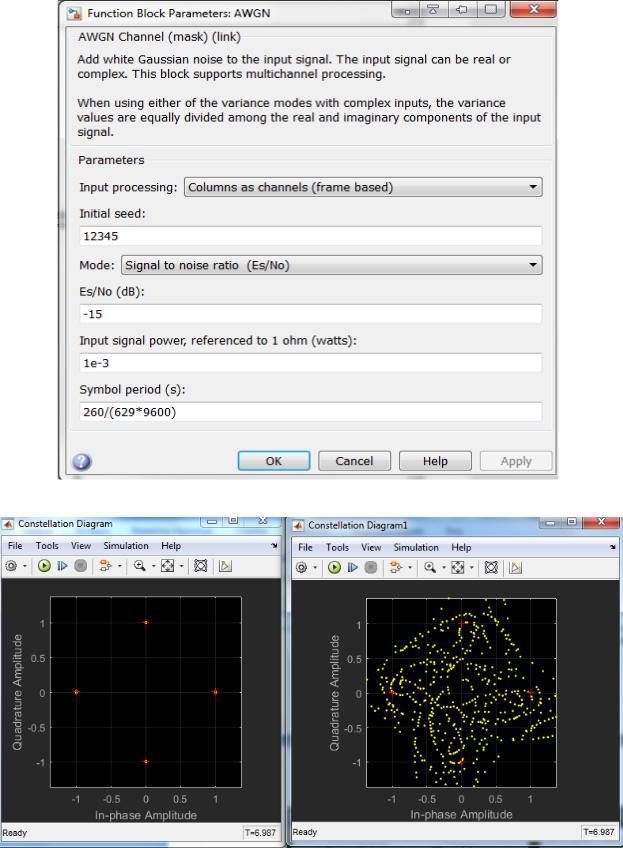Expand zoom dropdown arrow in Constellation Diagram window

click(x=153, y=566)
